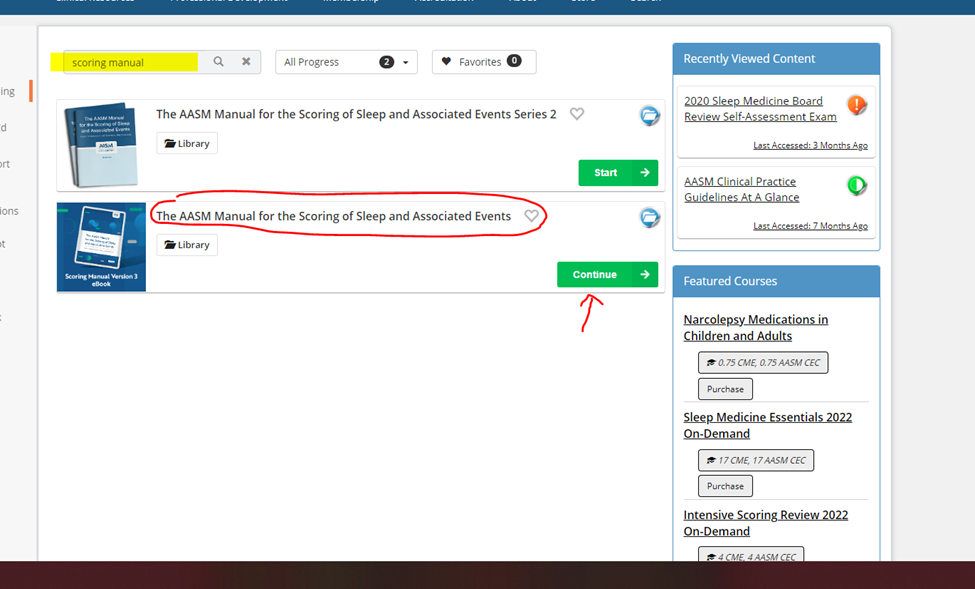Toggle the favorite heart on Series 2 course
975x589 pixels.
[577, 114]
